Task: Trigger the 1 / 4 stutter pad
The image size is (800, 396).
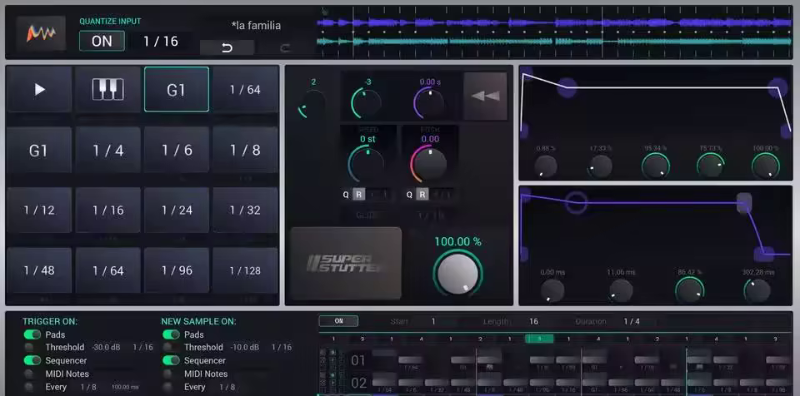Action: (108, 150)
